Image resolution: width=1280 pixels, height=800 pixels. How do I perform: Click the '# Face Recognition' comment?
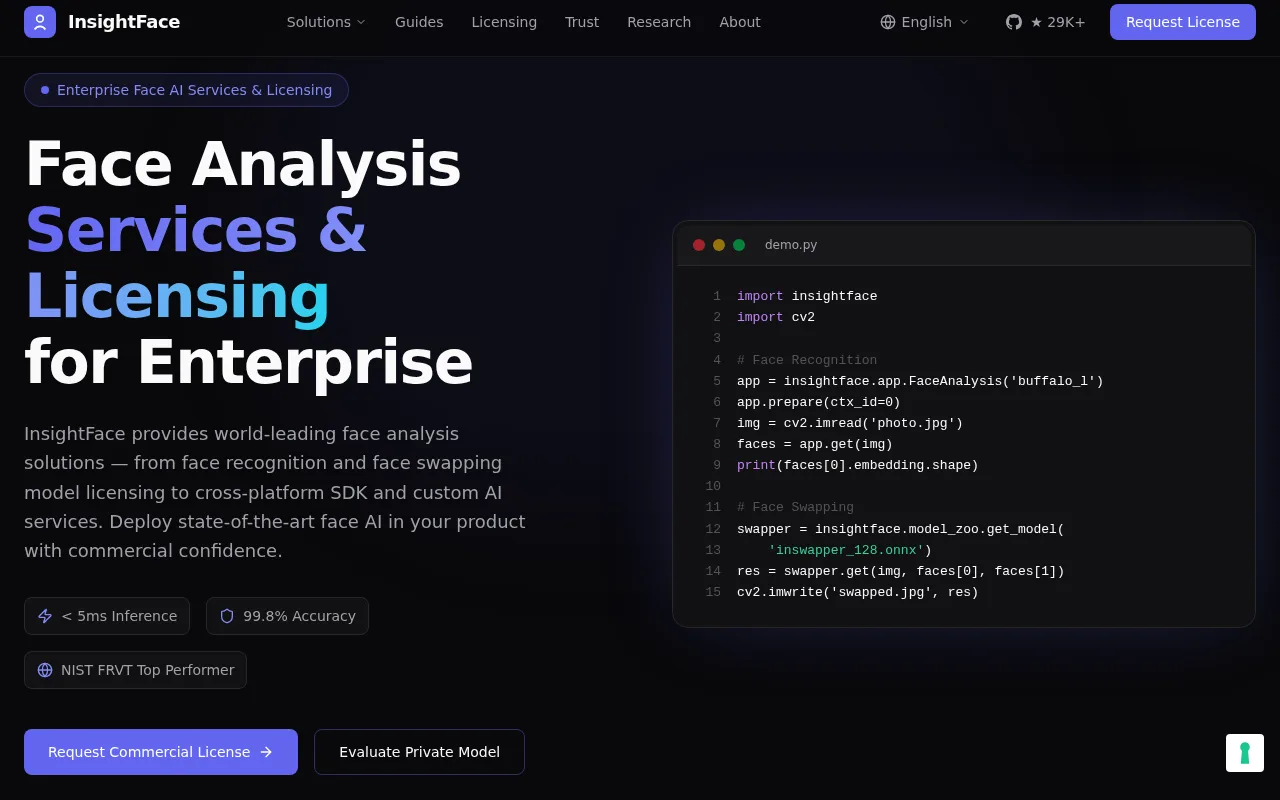pos(807,360)
